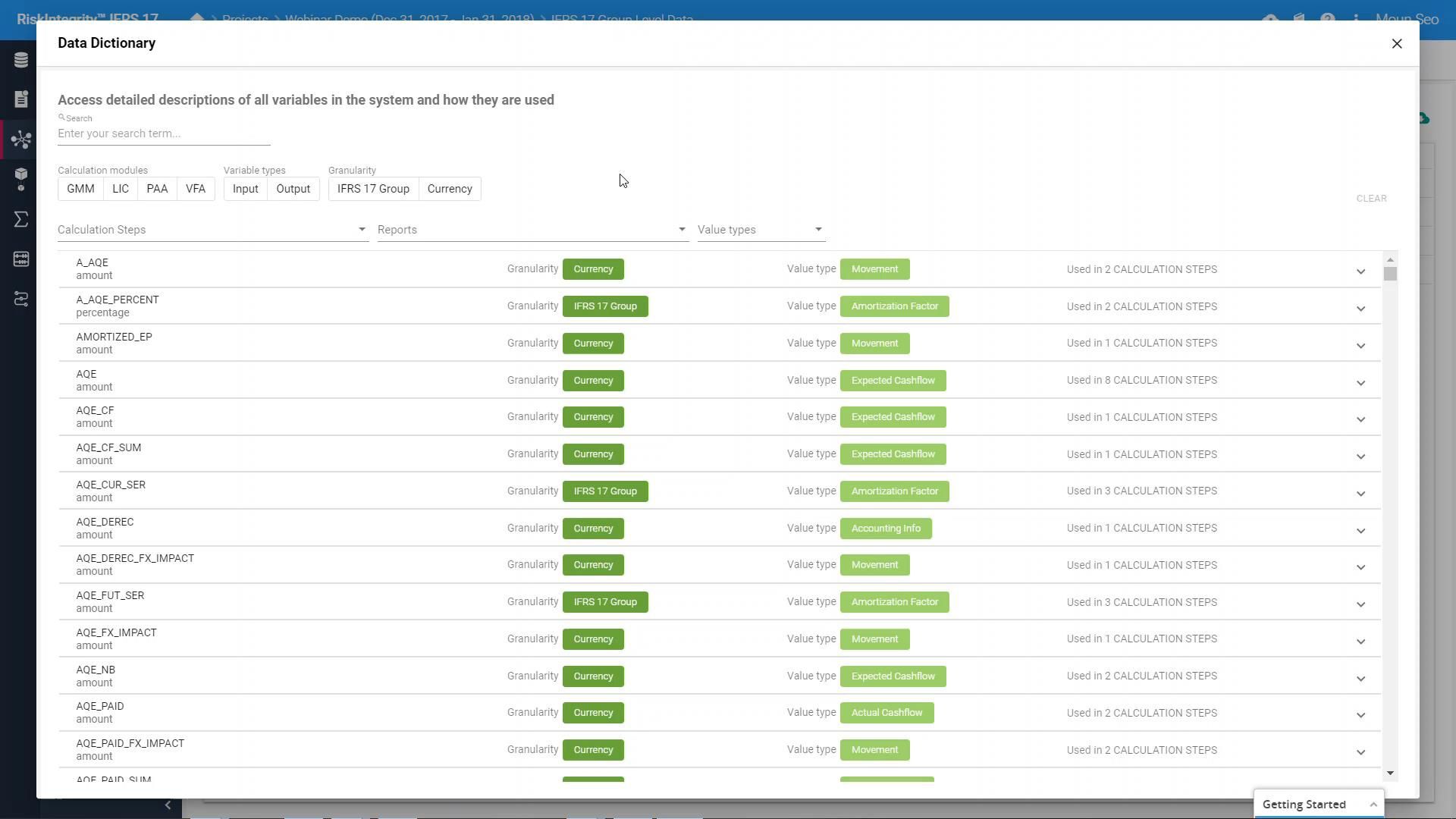This screenshot has height=819, width=1456.
Task: Enable the Output variable type filter
Action: (293, 189)
